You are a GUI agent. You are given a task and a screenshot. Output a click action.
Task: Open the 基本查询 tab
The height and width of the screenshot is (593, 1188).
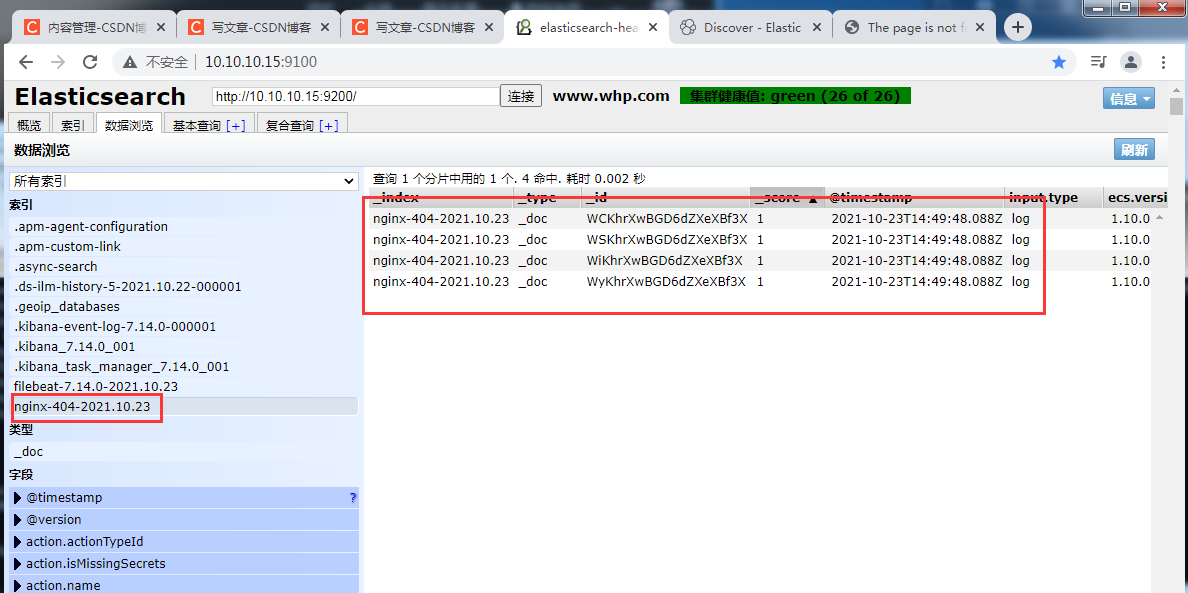[197, 126]
